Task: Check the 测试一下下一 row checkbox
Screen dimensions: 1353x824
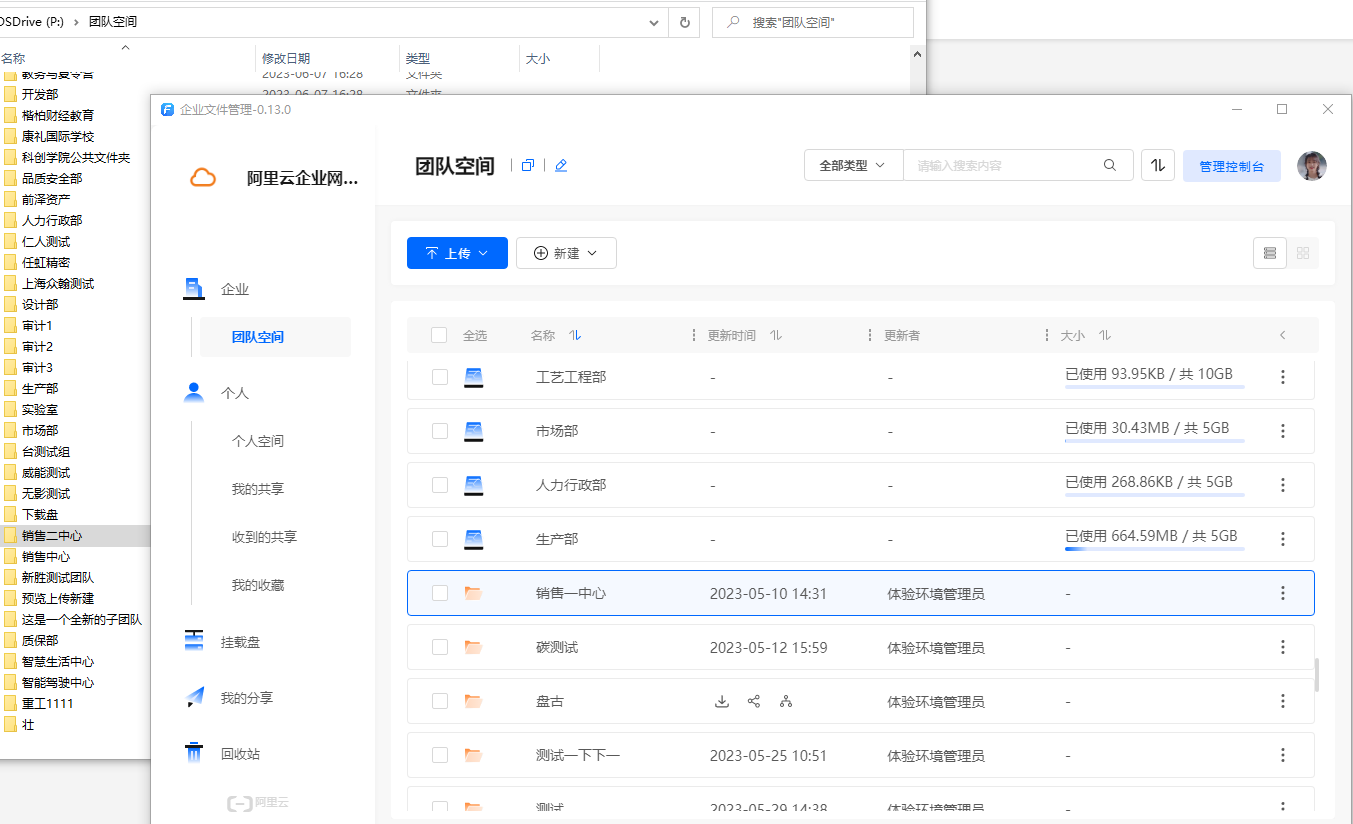Action: 439,755
